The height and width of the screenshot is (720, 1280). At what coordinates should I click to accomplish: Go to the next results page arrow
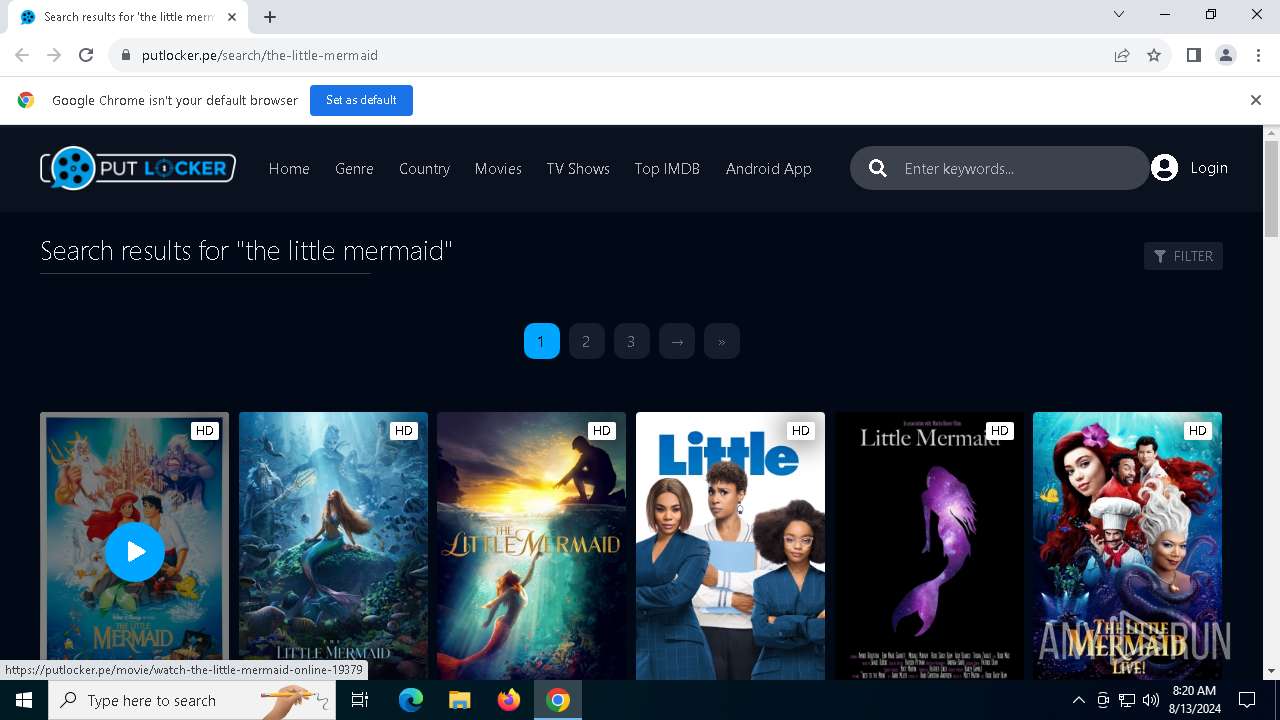click(677, 341)
